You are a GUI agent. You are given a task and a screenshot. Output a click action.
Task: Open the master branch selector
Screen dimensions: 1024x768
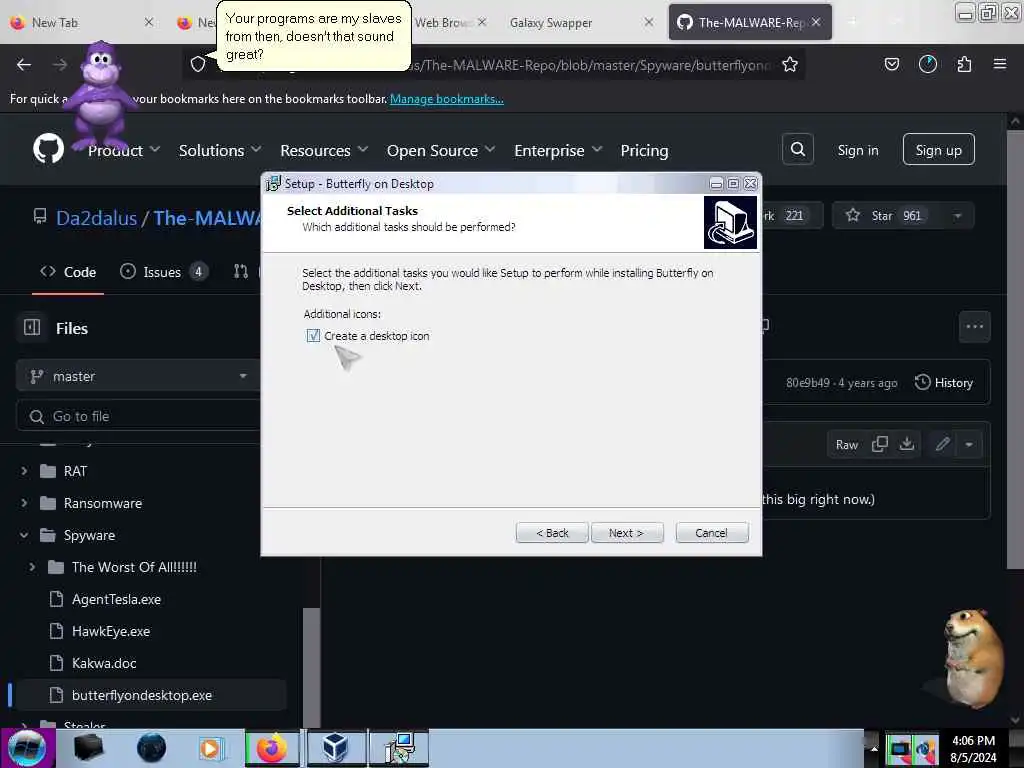click(138, 376)
